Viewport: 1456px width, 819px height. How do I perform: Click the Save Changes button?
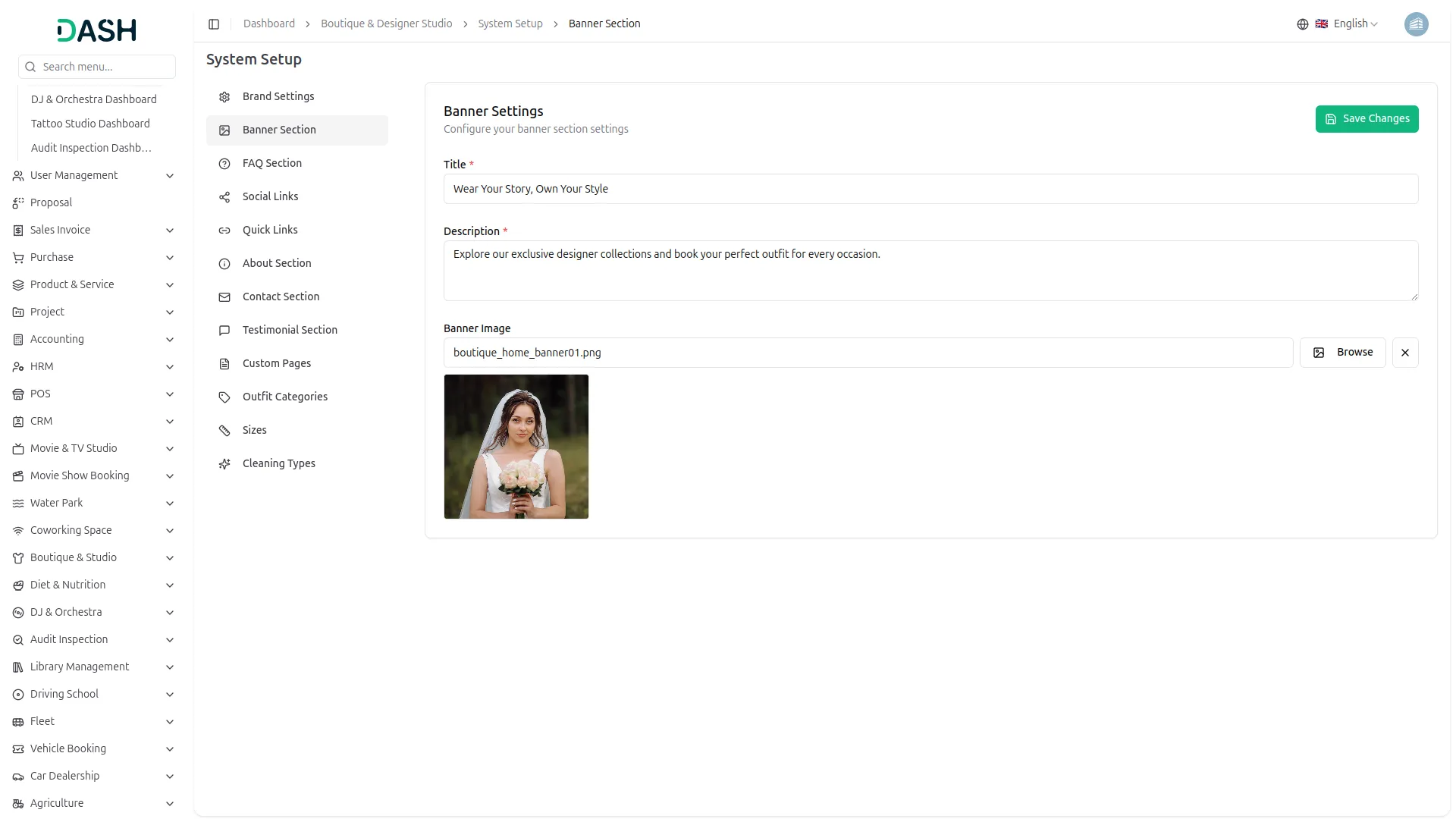click(1367, 119)
